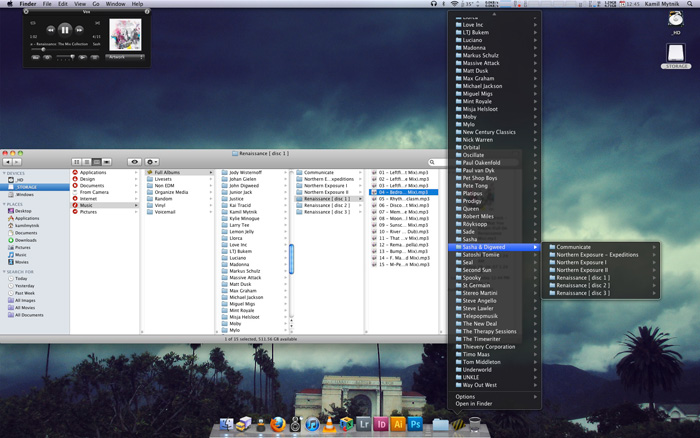Open Photoshop from the Dock
700x438 pixels.
click(415, 424)
